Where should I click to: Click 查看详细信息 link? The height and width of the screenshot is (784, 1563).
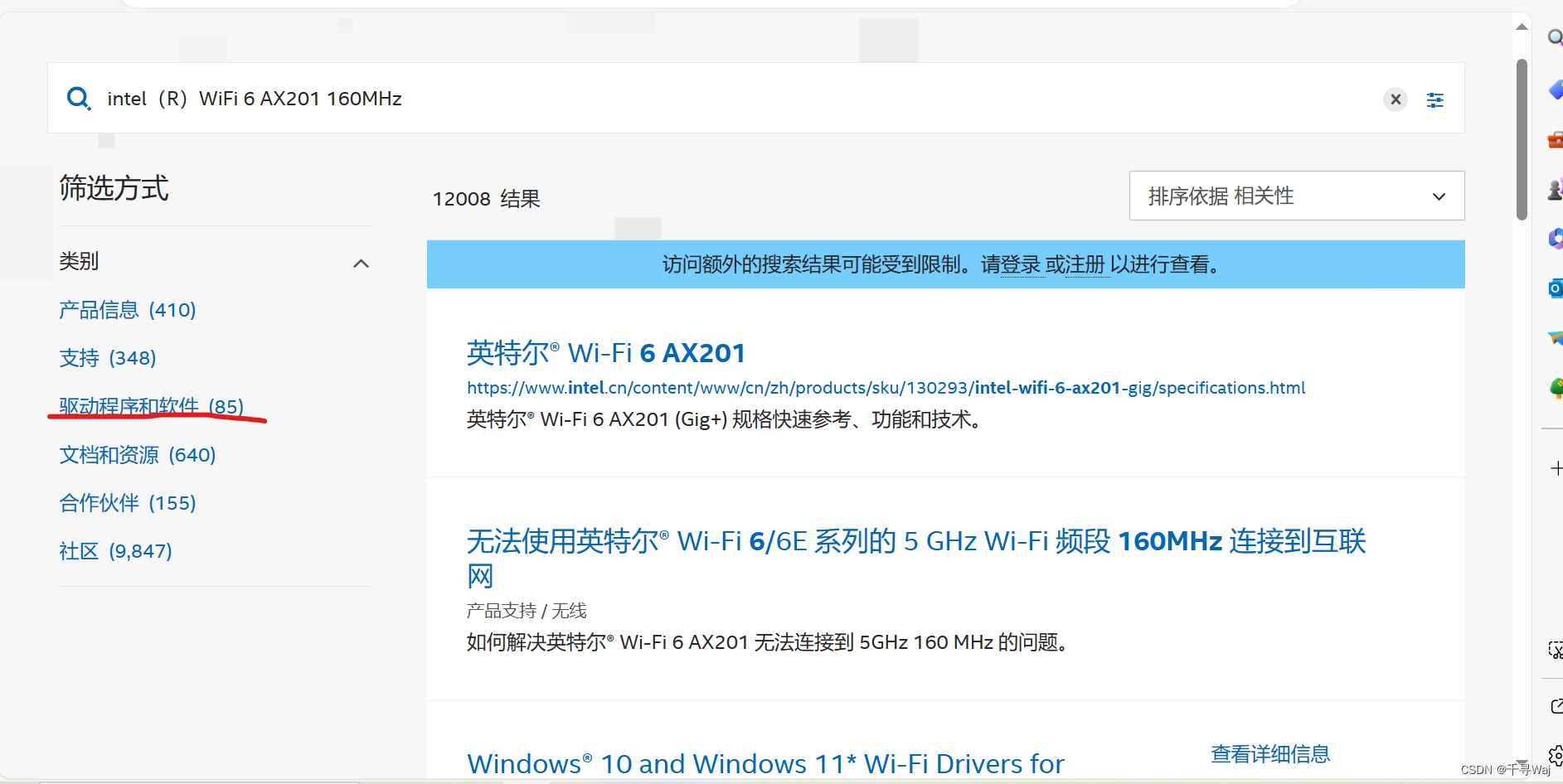[x=1270, y=754]
